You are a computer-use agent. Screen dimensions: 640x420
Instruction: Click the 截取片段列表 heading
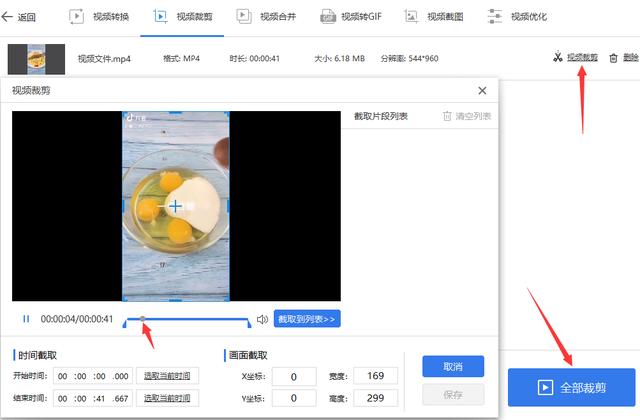381,117
